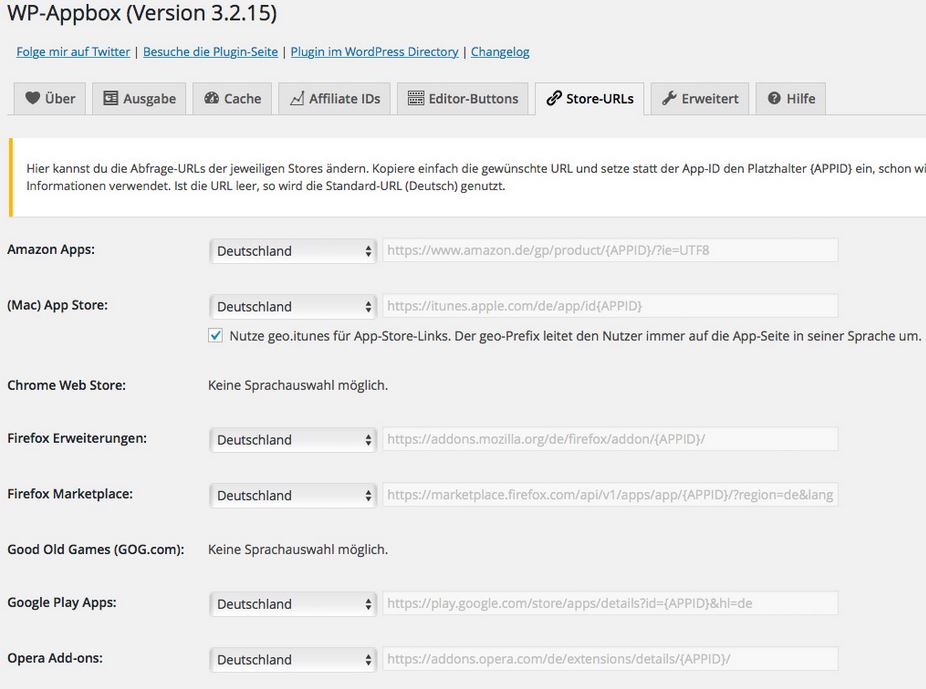Open 'Besuche die Plugin-Seite' link

coord(210,52)
